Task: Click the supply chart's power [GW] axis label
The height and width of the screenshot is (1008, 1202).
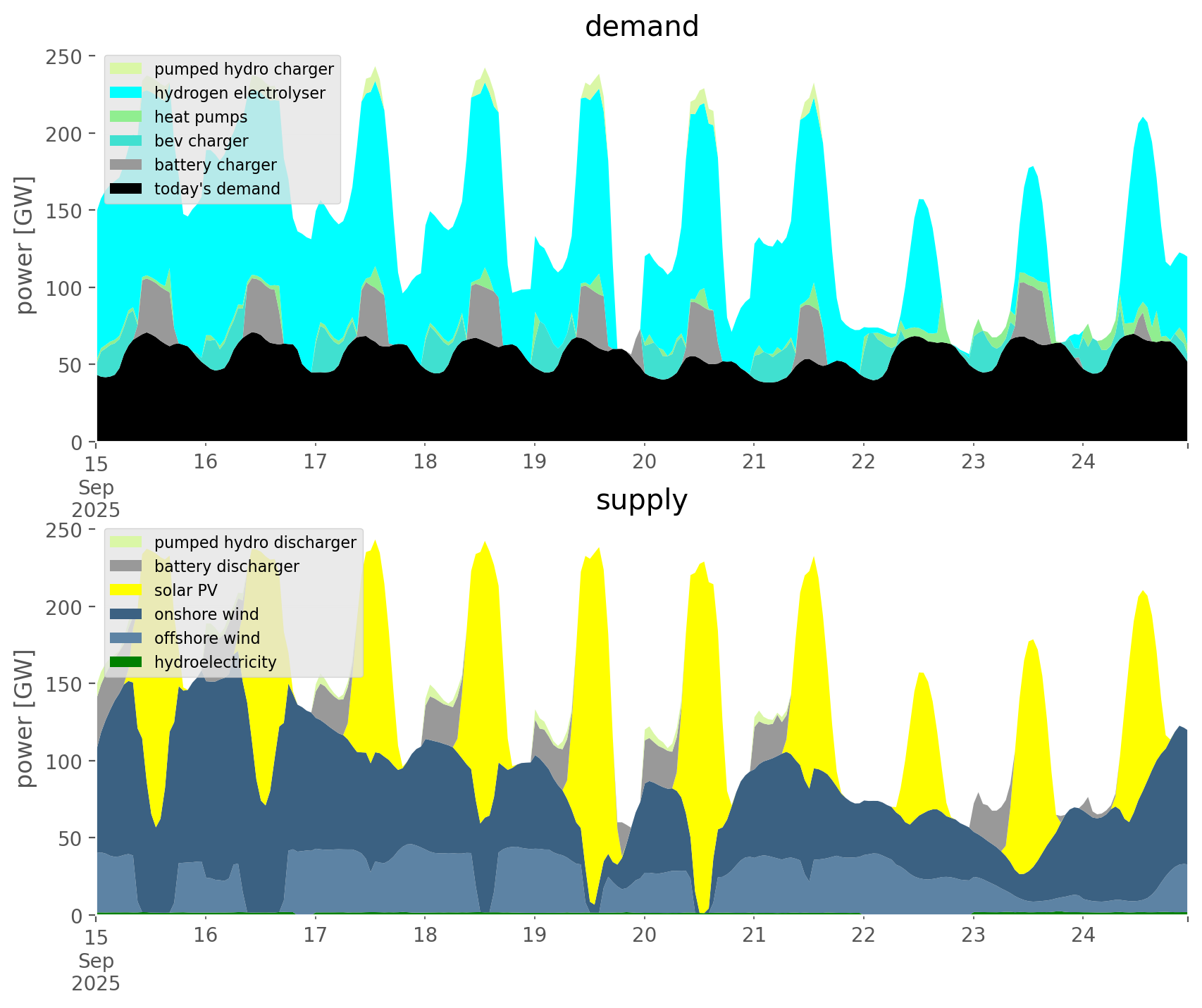Action: (x=25, y=718)
